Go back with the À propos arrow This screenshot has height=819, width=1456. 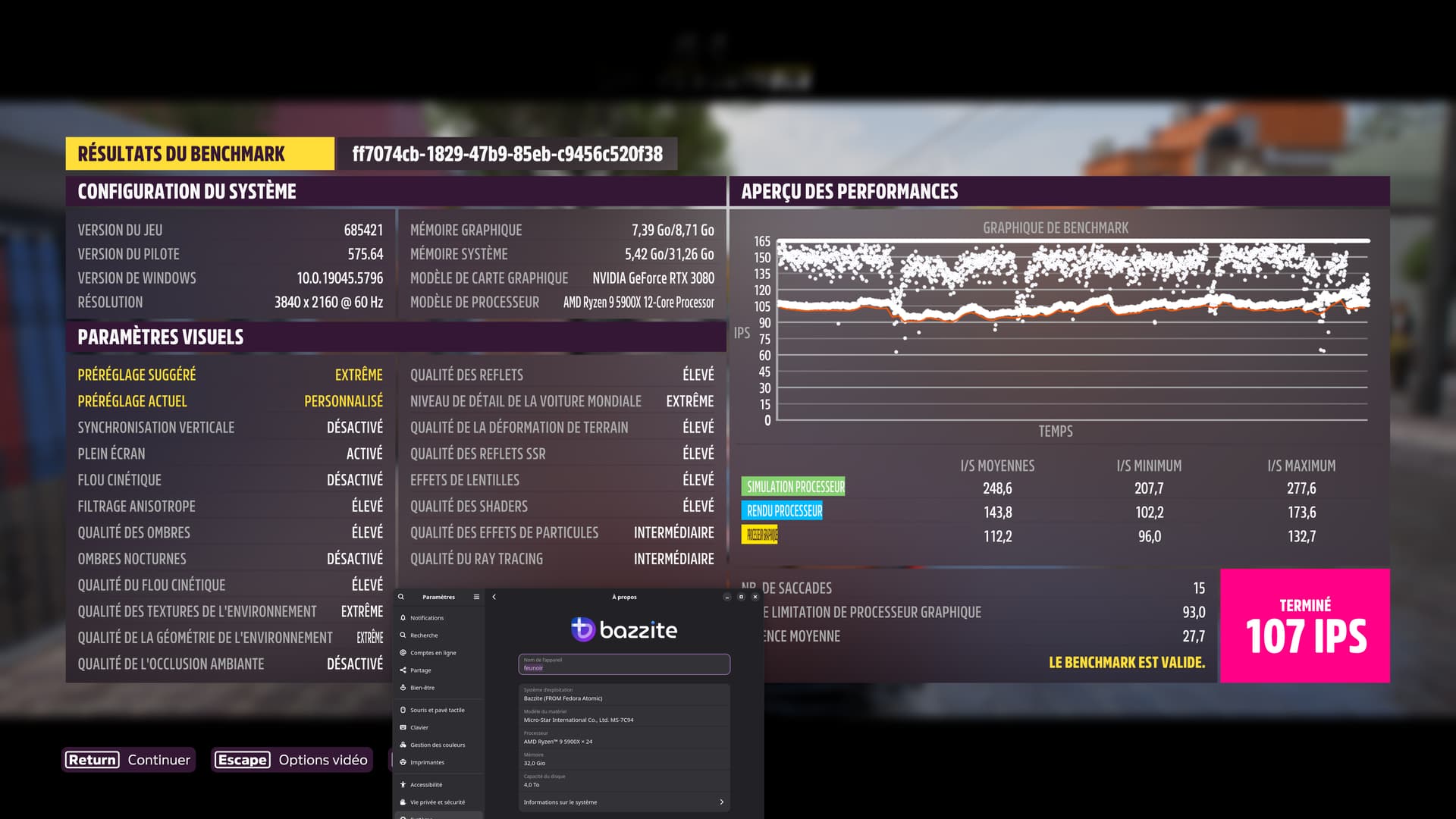click(494, 597)
